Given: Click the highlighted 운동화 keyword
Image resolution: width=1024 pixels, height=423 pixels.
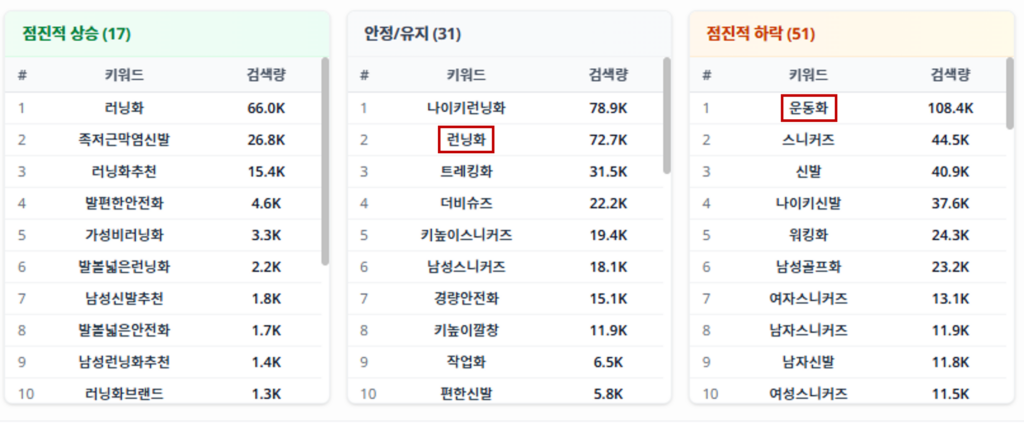Looking at the screenshot, I should click(808, 108).
